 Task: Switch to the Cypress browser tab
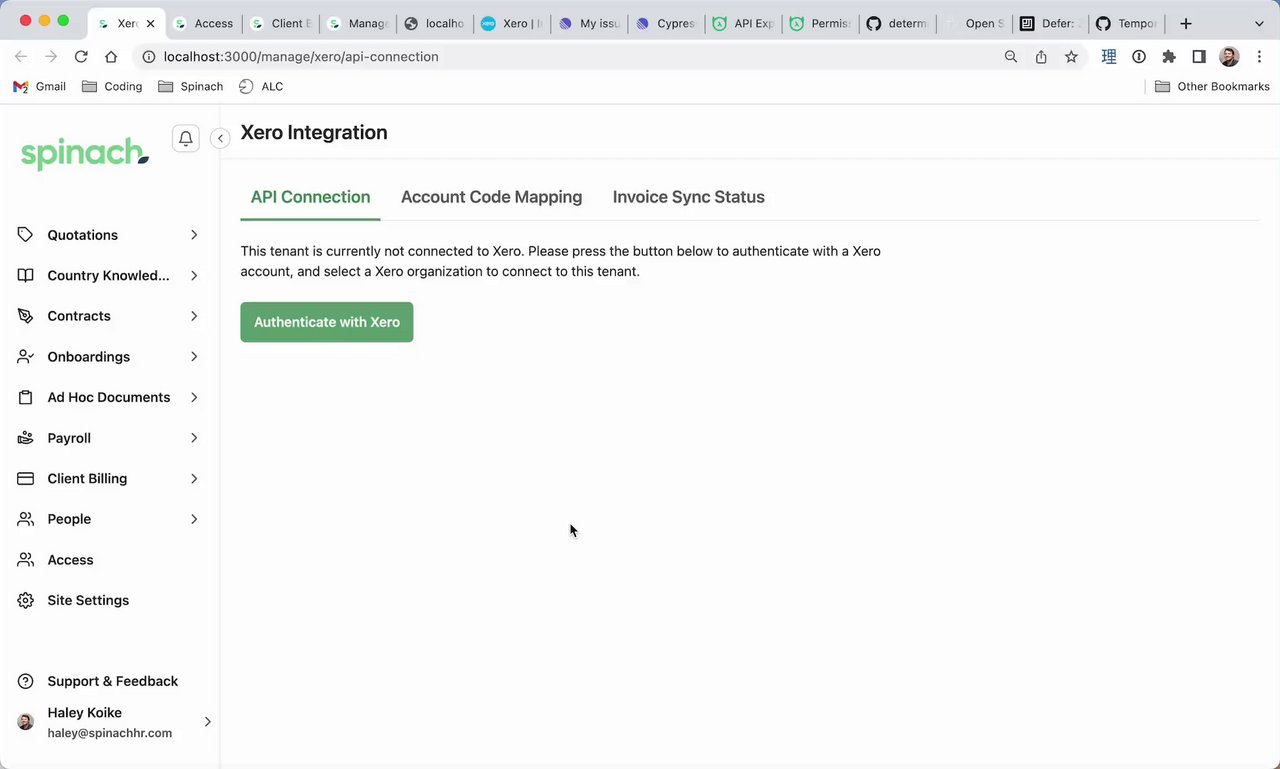[x=667, y=23]
